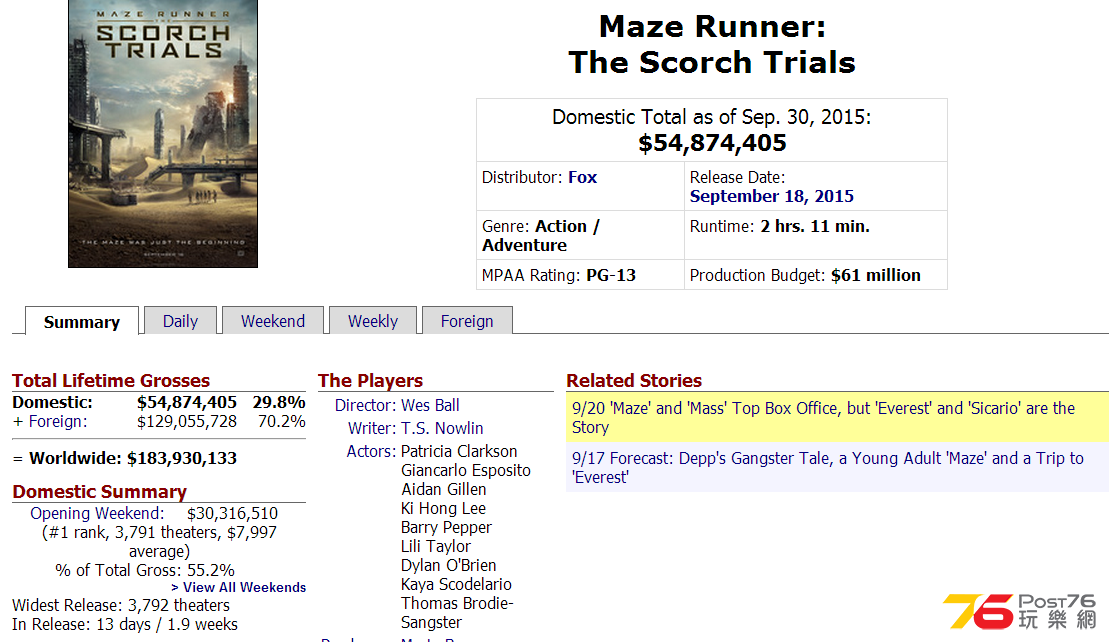Open the Fox distributor link
This screenshot has width=1113, height=642.
582,178
